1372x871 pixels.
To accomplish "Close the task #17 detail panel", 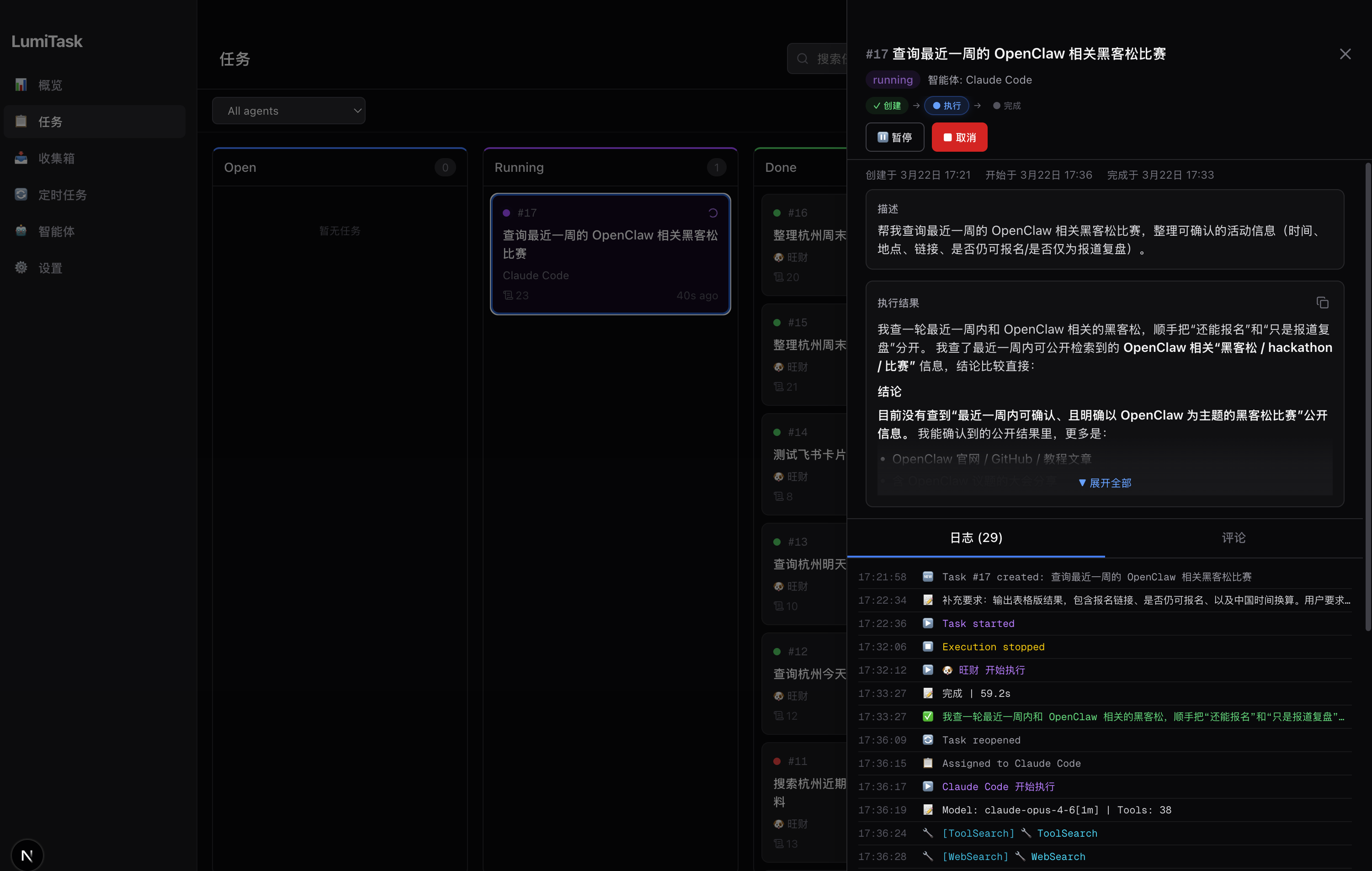I will point(1345,54).
